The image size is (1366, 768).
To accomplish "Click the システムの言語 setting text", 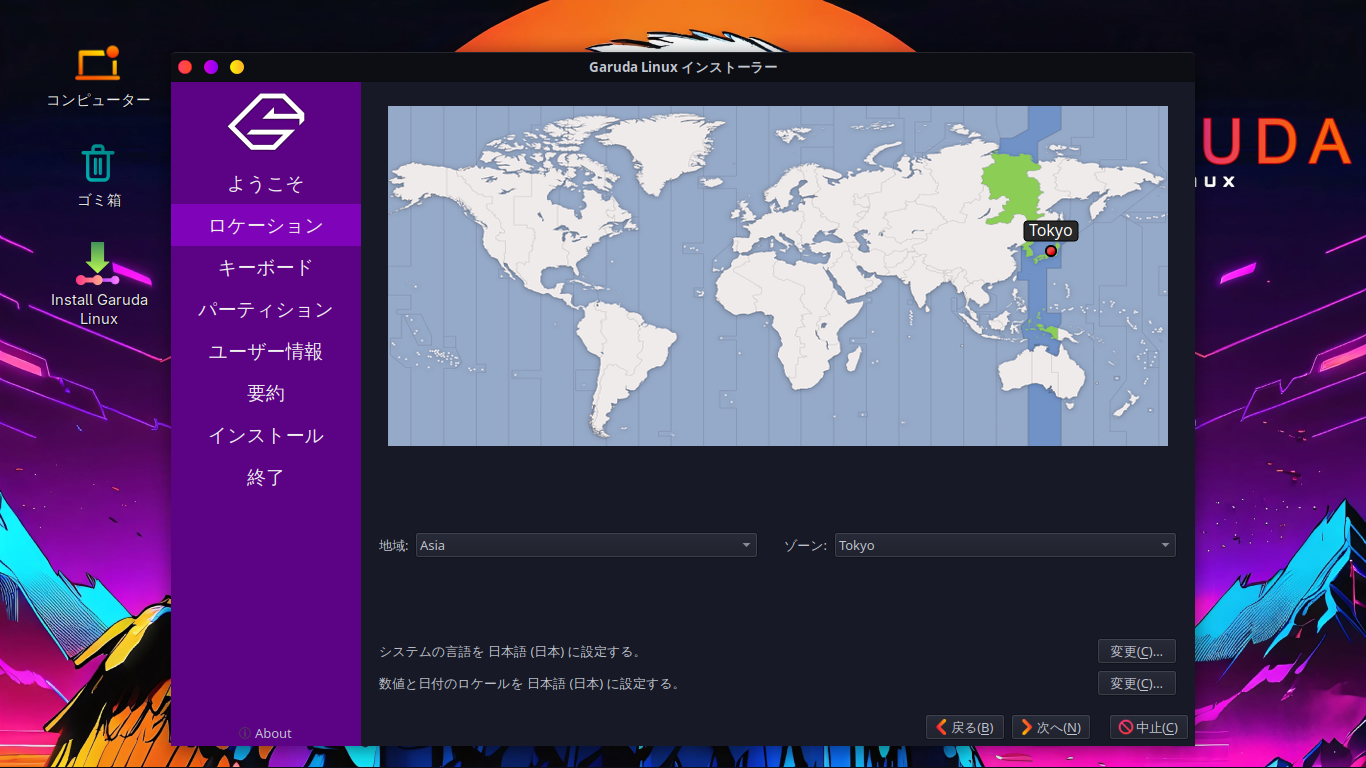I will coord(509,652).
